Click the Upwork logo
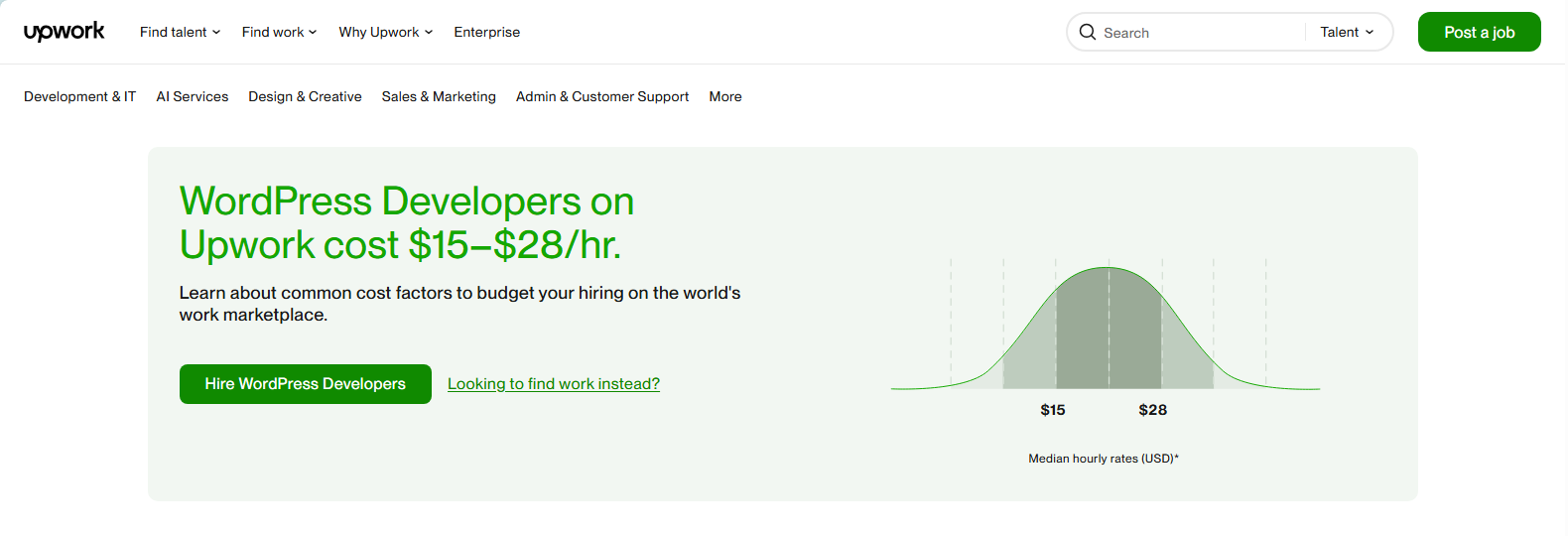1568x536 pixels. pyautogui.click(x=65, y=32)
